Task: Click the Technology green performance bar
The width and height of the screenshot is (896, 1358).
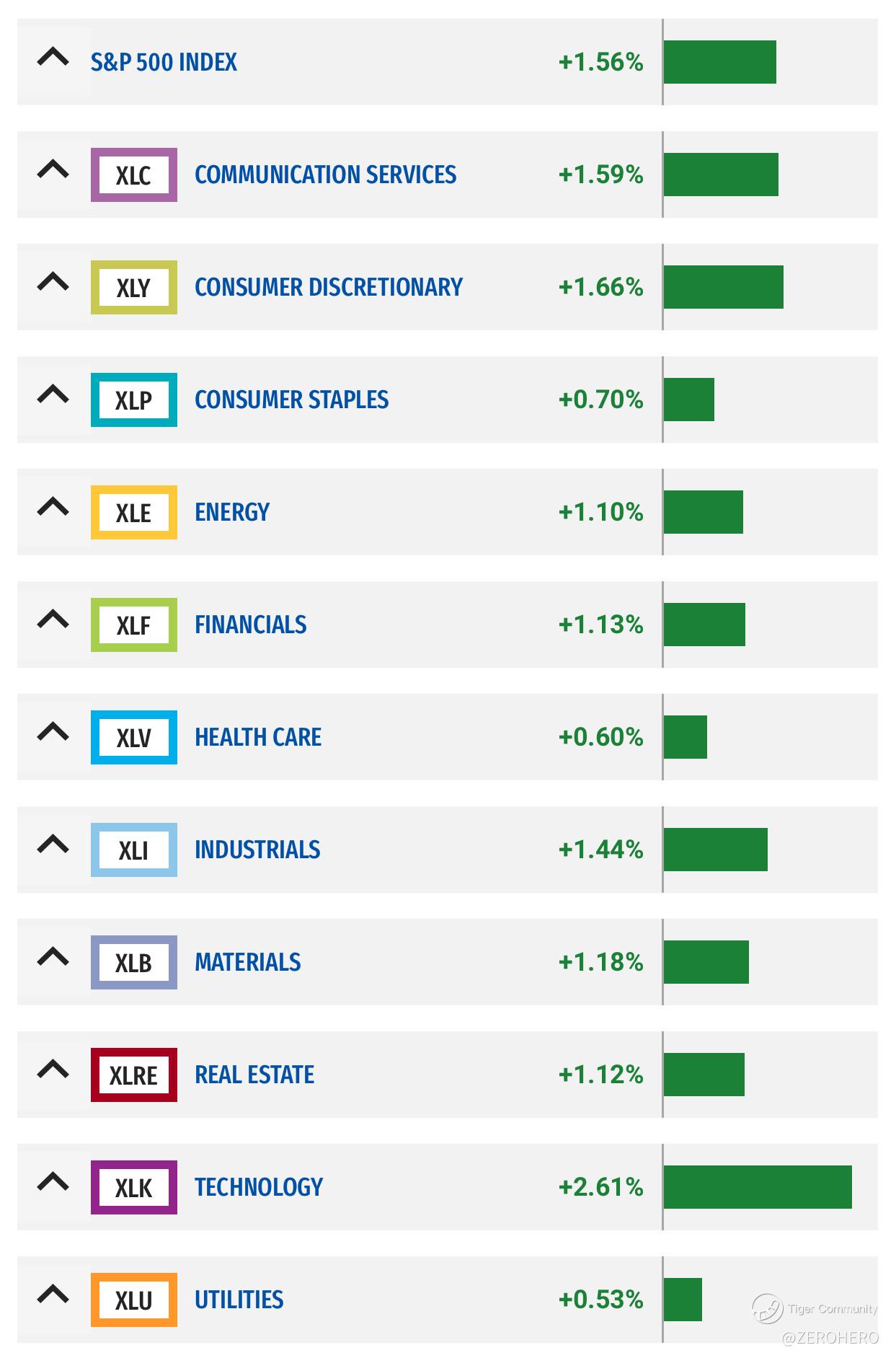Action: click(757, 1187)
